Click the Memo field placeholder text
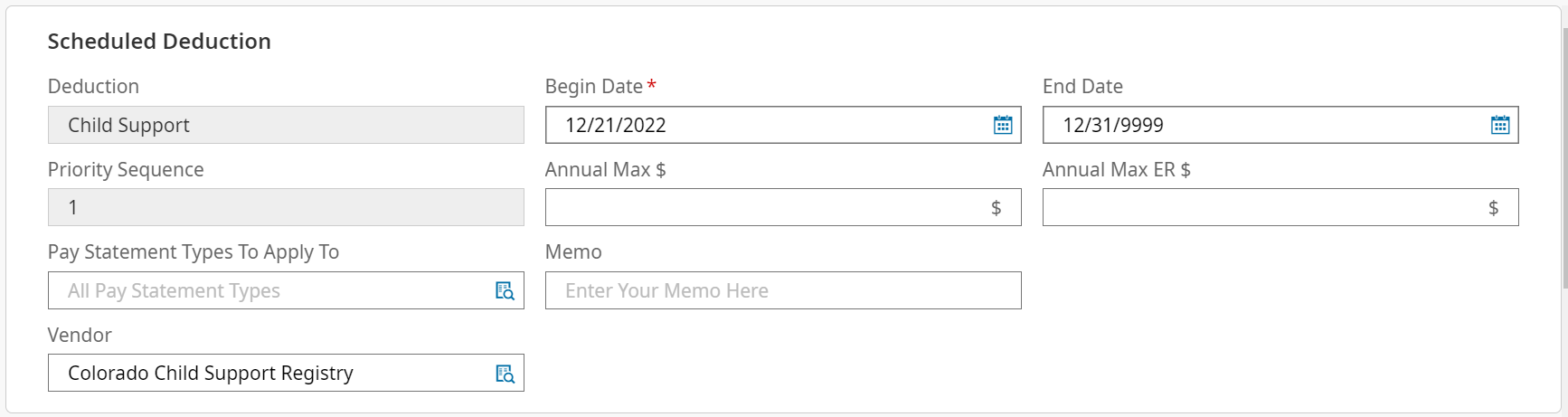The height and width of the screenshot is (417, 1568). point(666,290)
